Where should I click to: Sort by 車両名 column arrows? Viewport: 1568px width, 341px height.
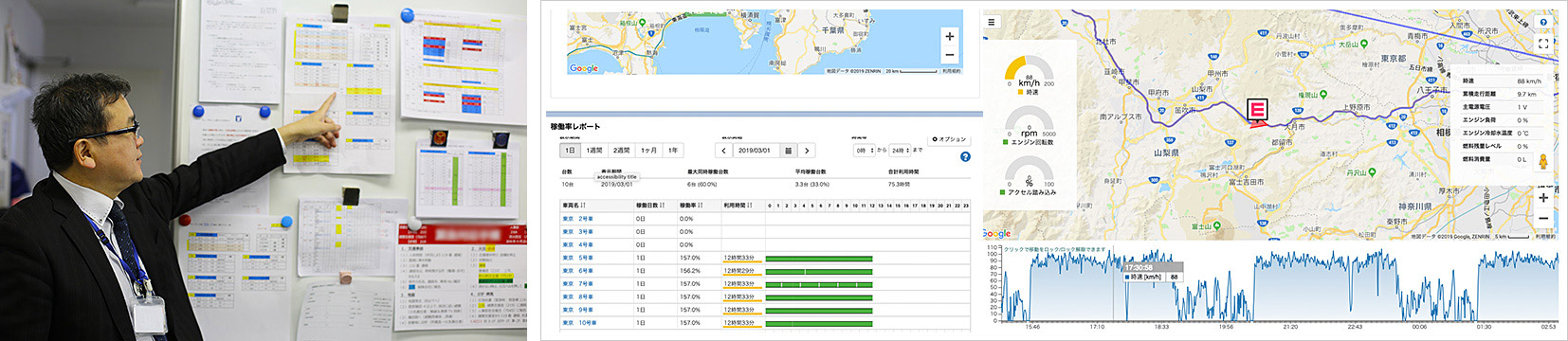pos(583,205)
